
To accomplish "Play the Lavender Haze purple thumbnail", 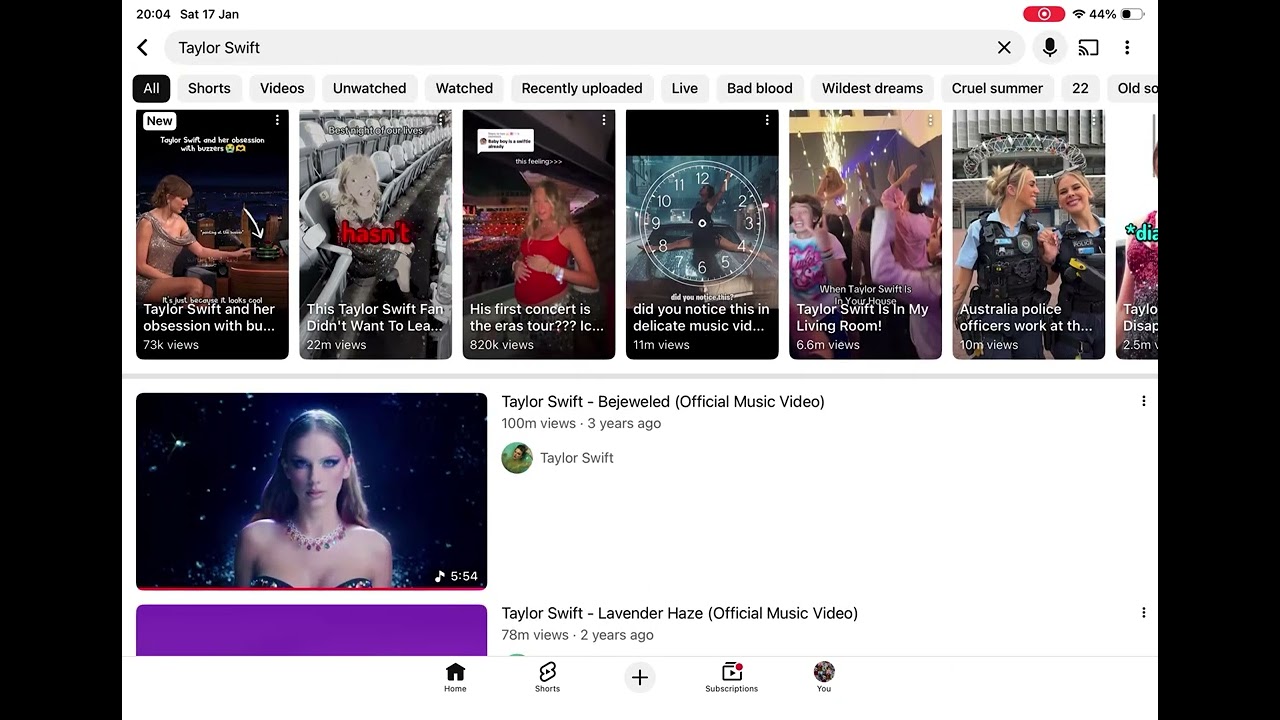I will click(x=311, y=630).
